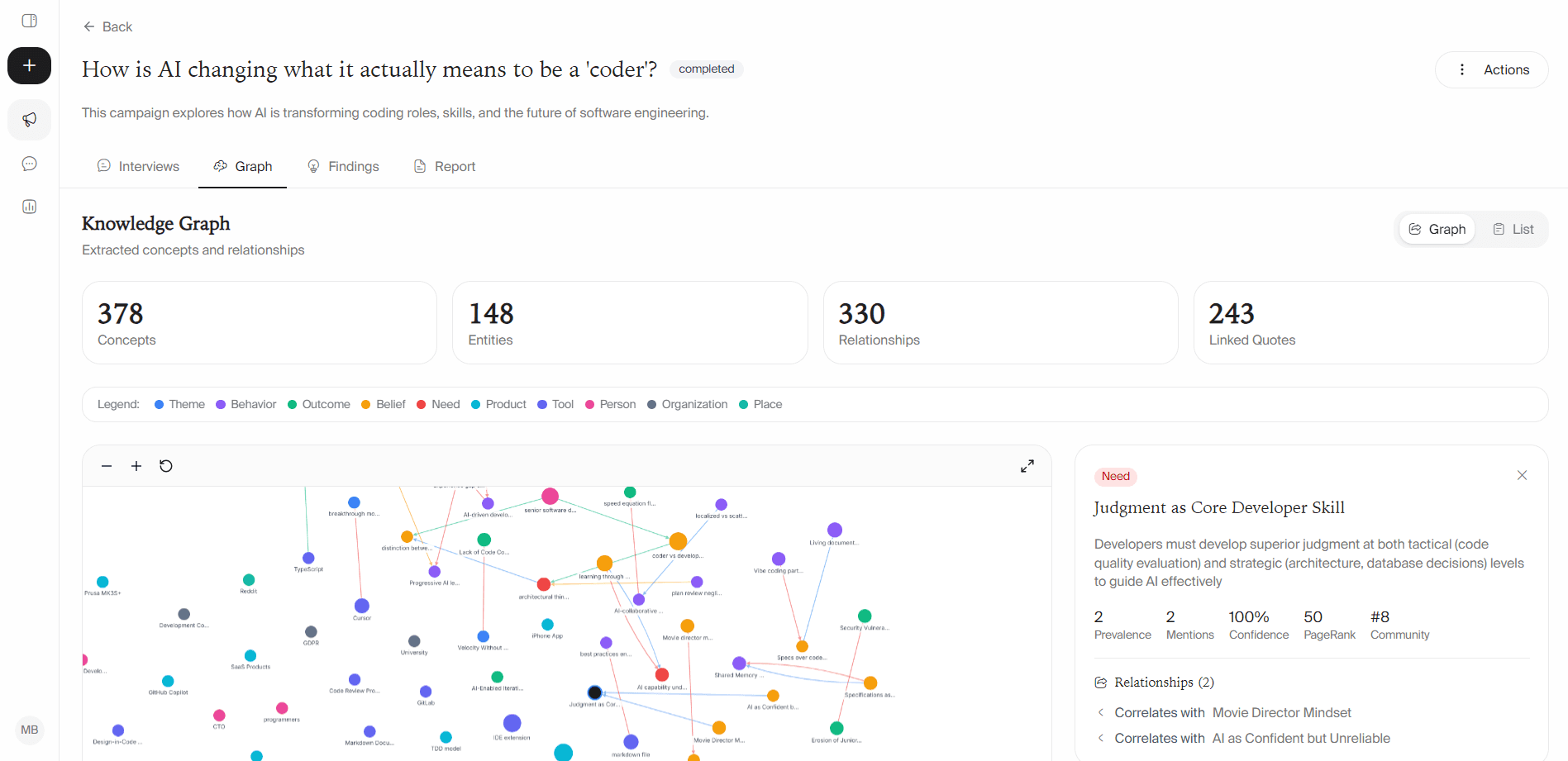Close the Judgment as Core Developer Skill panel
Viewport: 1568px width, 761px height.
point(1522,475)
